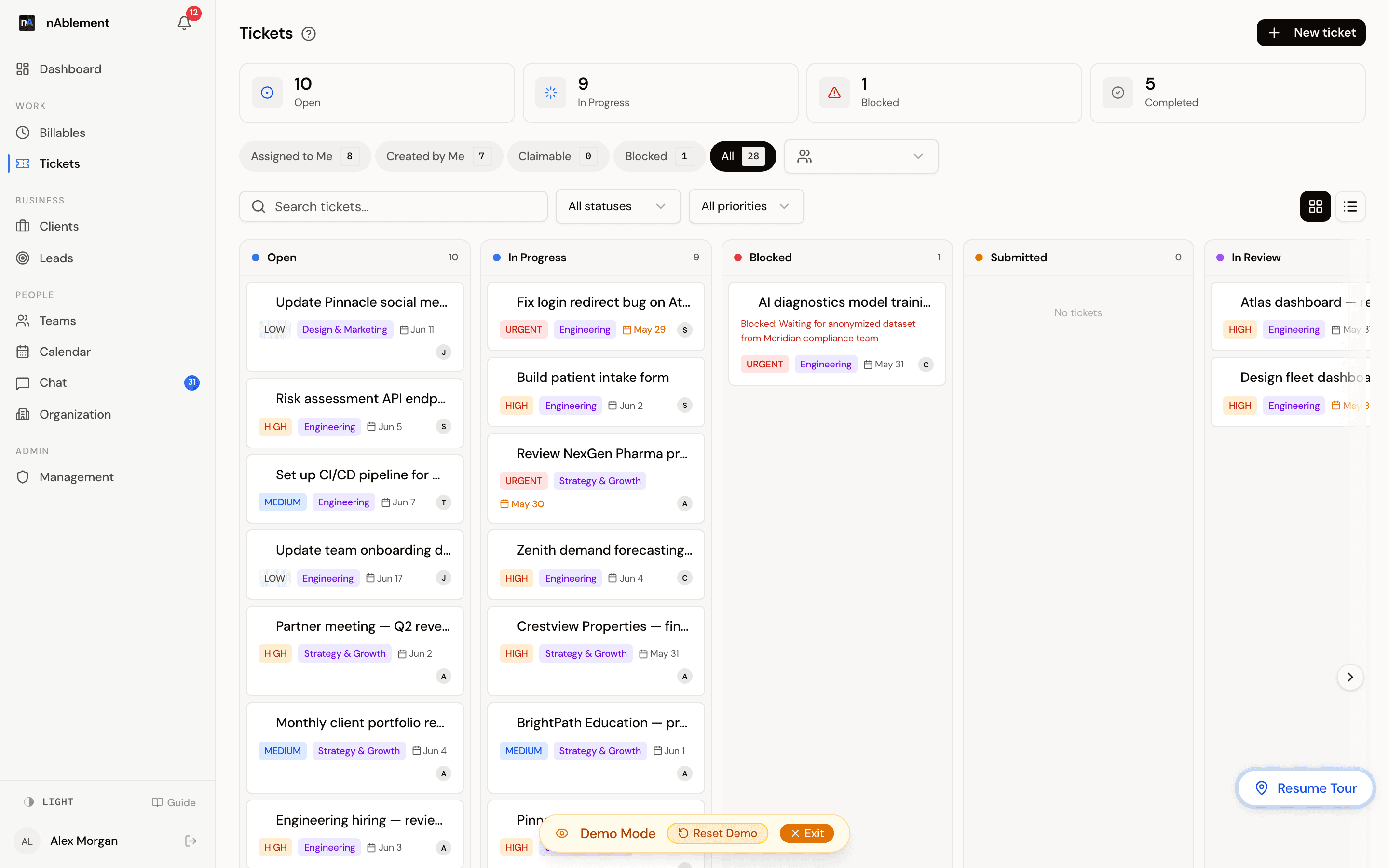The image size is (1389, 868).
Task: Expand the All priorities dropdown
Action: (746, 206)
